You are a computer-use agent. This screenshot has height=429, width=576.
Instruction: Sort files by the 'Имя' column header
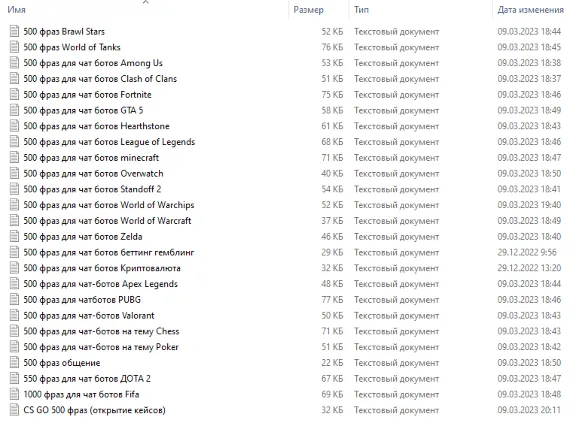pos(17,10)
